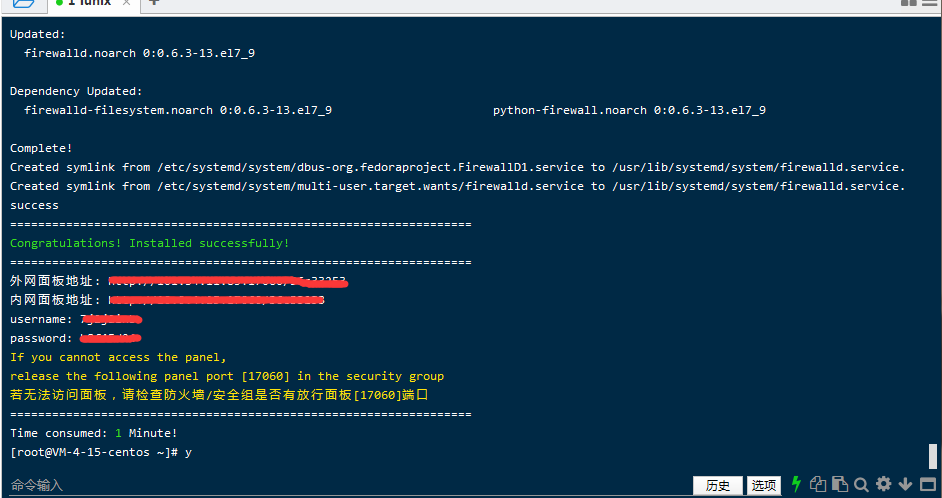The width and height of the screenshot is (942, 498).
Task: Click the "[root@VM-4-15-centos ~]# y" prompt line
Action: [101, 452]
